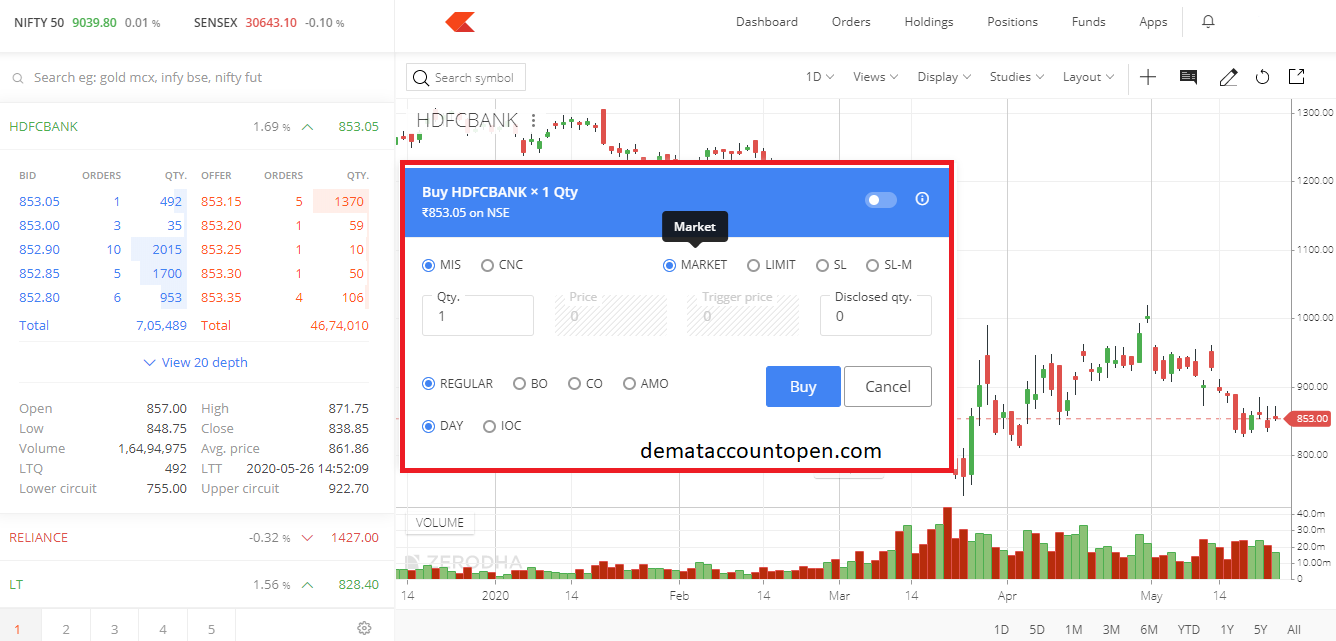Choose the LIMIT order type
Viewport: 1336px width, 641px height.
click(754, 265)
